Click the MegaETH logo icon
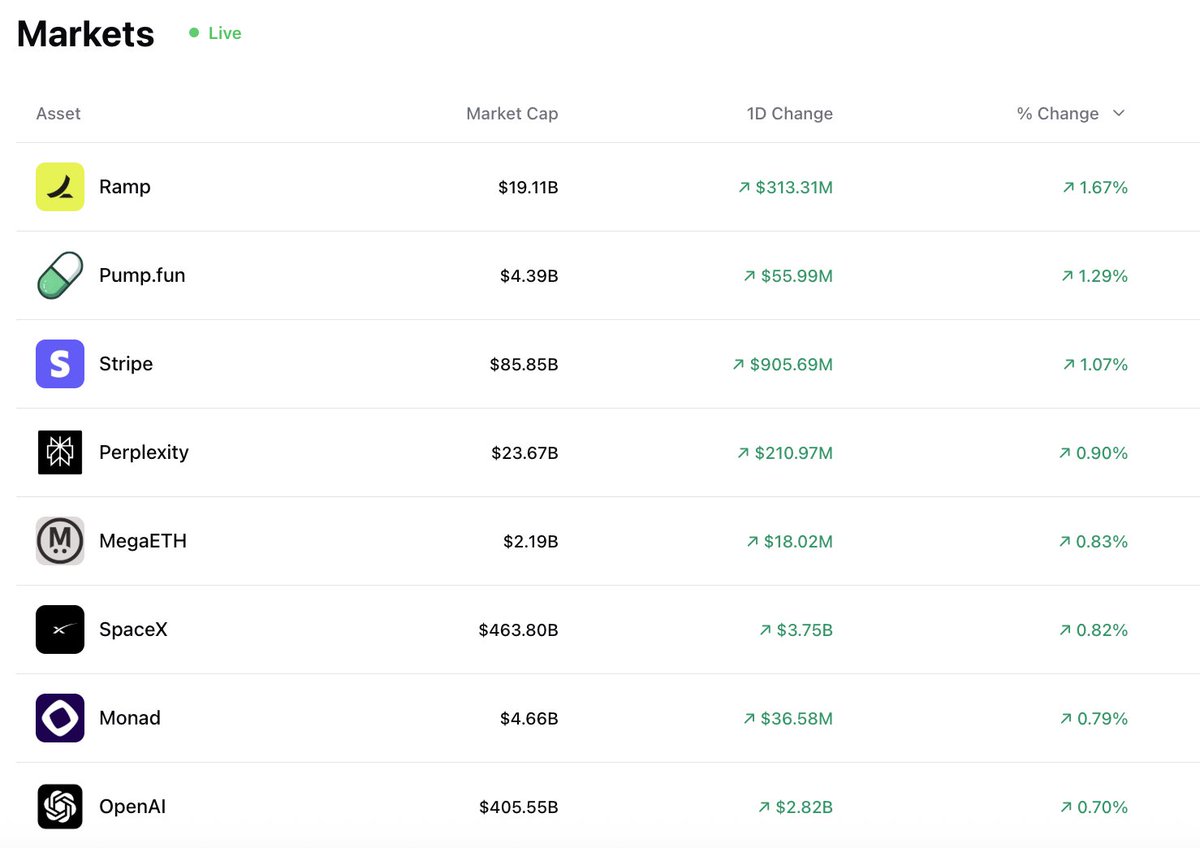This screenshot has width=1200, height=848. (x=60, y=541)
